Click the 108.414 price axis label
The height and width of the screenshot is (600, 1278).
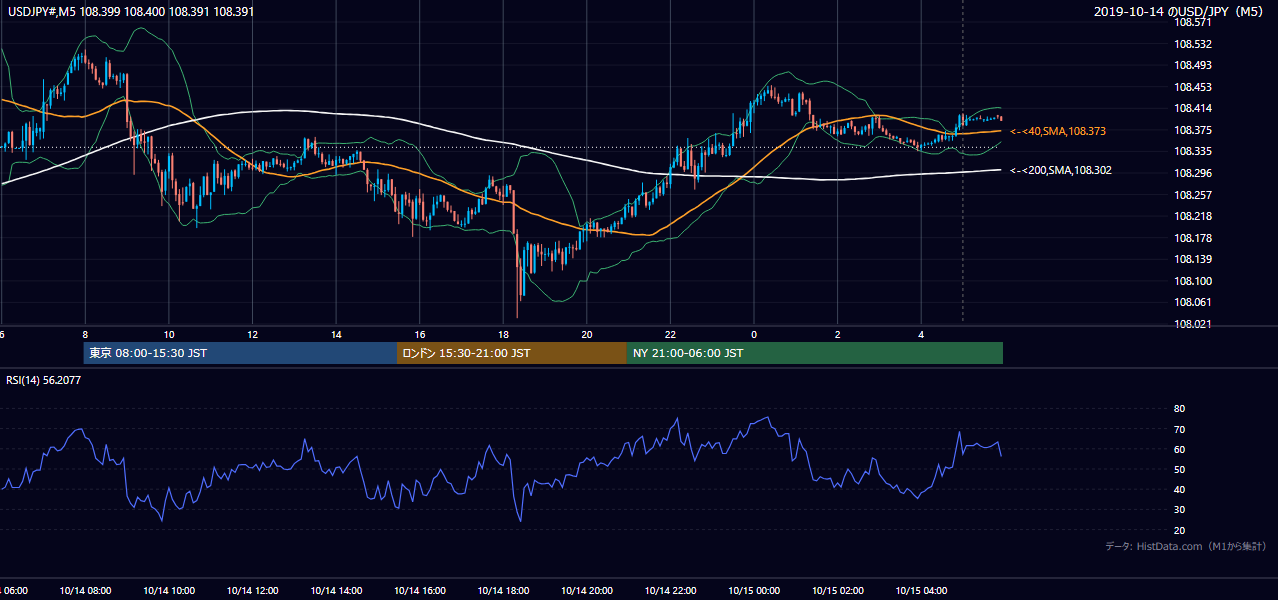[1194, 108]
